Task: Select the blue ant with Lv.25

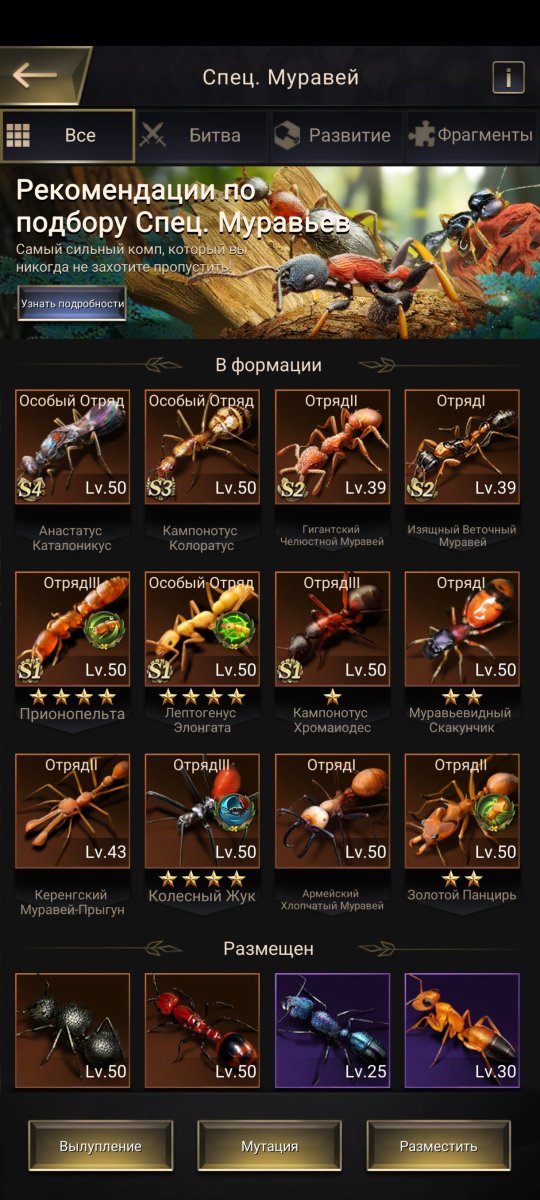Action: click(332, 1031)
